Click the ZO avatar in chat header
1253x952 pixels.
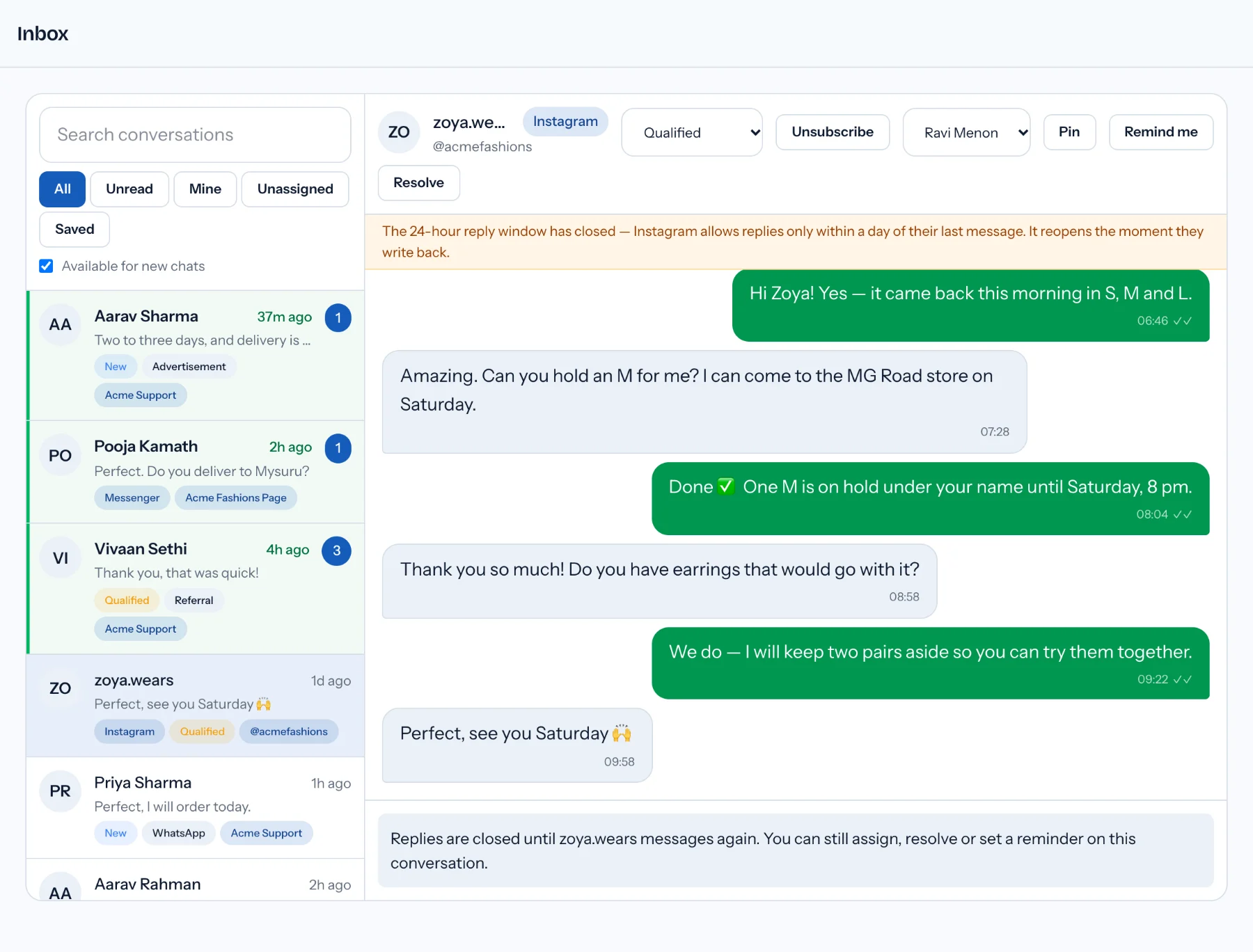click(x=399, y=132)
